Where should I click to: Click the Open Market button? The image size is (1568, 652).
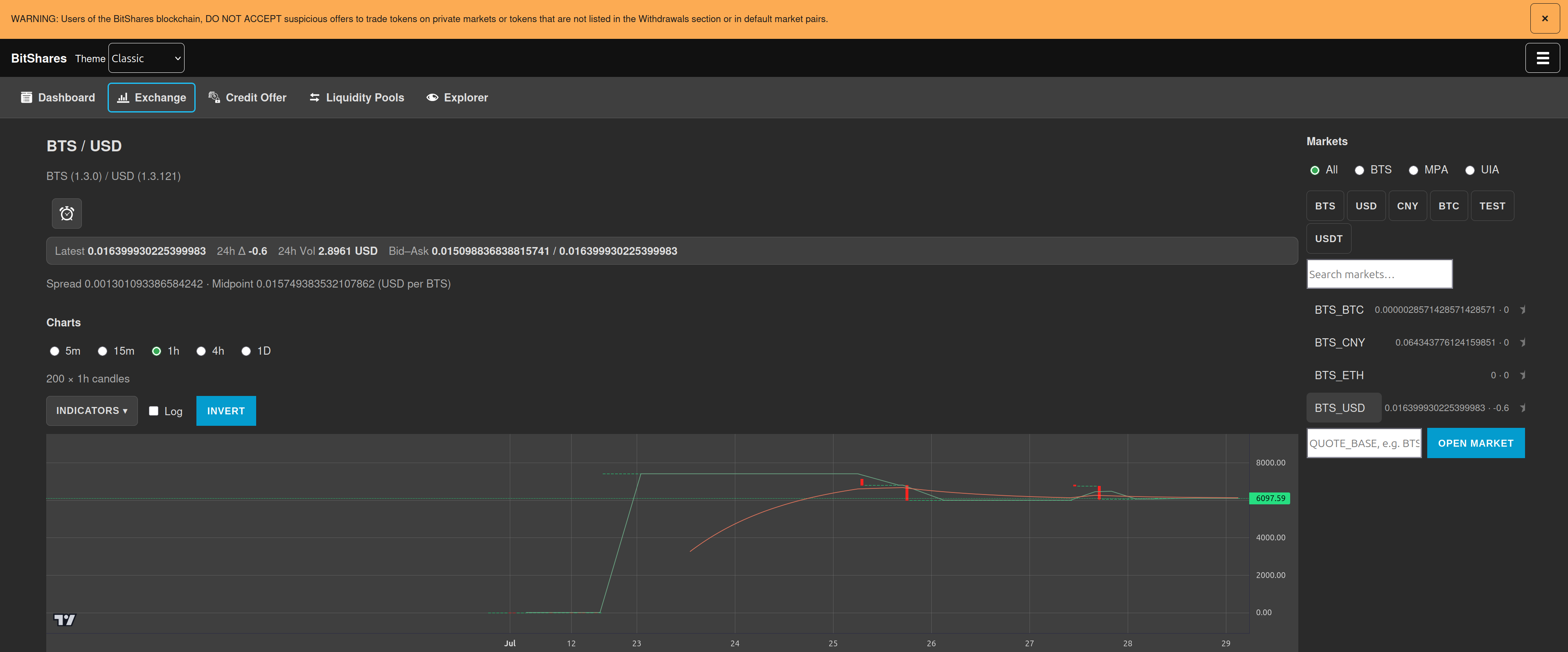point(1476,443)
